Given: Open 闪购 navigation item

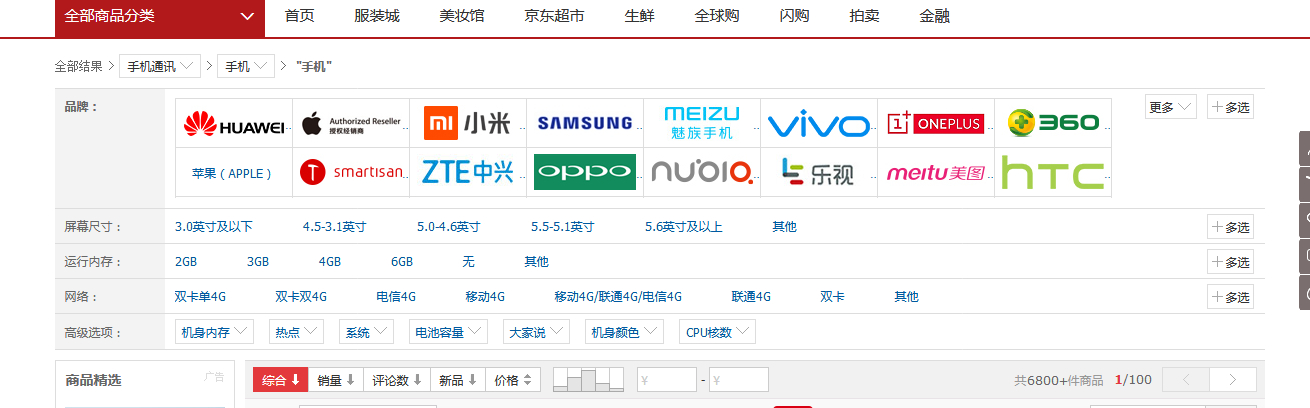Looking at the screenshot, I should pyautogui.click(x=794, y=16).
